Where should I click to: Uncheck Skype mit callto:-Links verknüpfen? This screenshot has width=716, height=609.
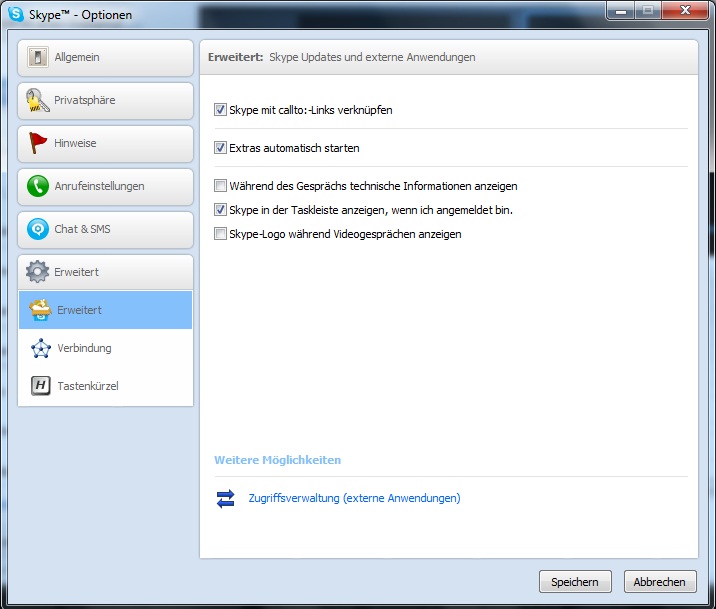click(x=220, y=110)
